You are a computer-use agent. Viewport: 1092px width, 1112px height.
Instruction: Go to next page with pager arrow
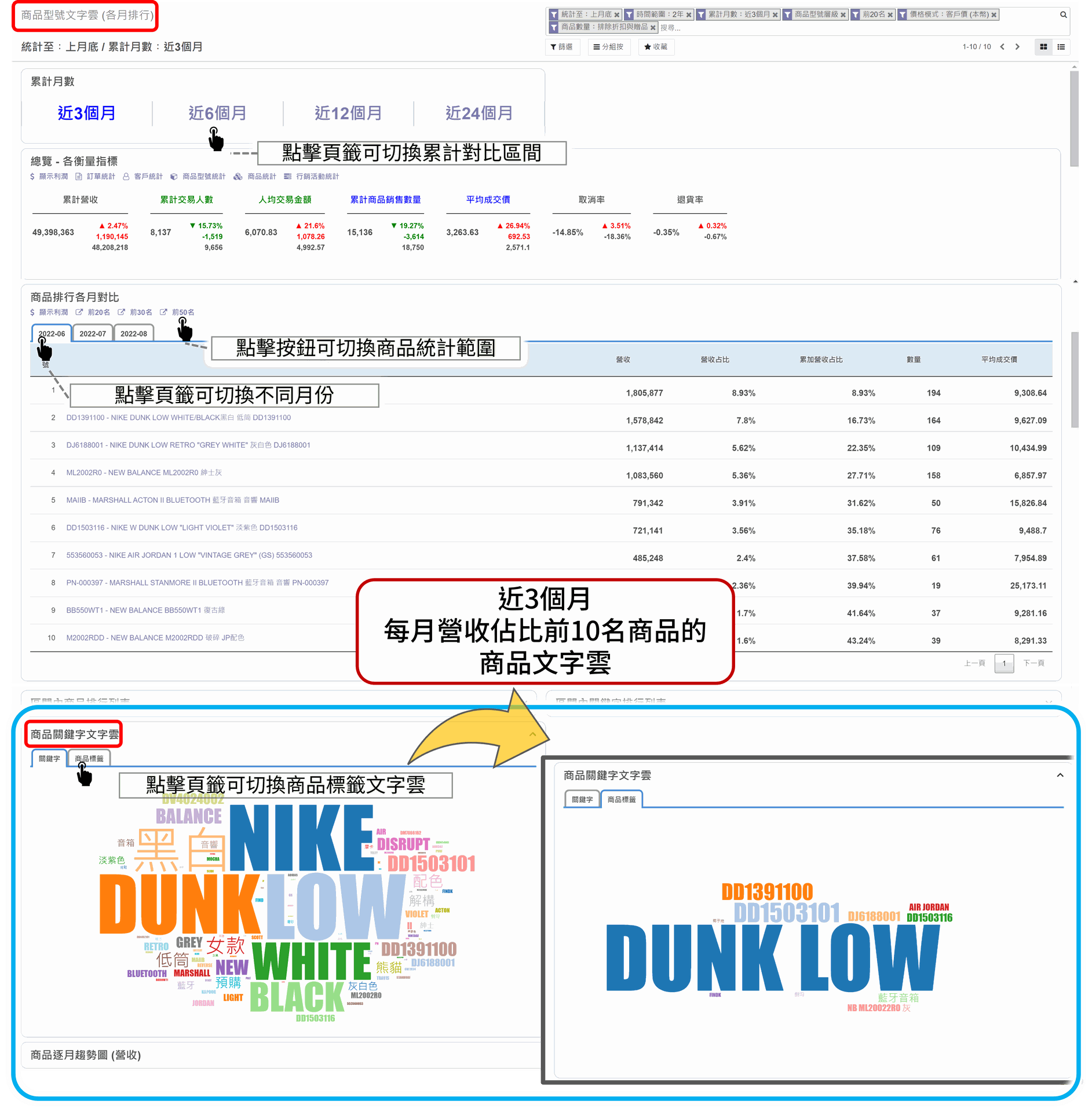[1017, 47]
